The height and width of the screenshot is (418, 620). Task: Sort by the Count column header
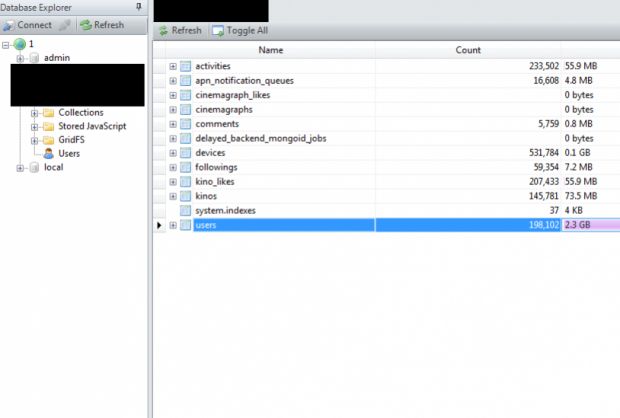tap(468, 50)
